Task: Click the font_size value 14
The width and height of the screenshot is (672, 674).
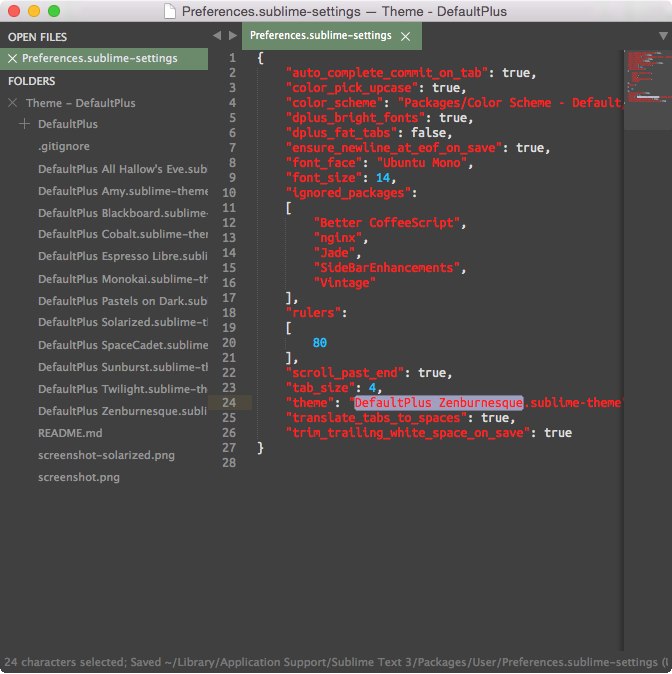Action: tap(383, 178)
